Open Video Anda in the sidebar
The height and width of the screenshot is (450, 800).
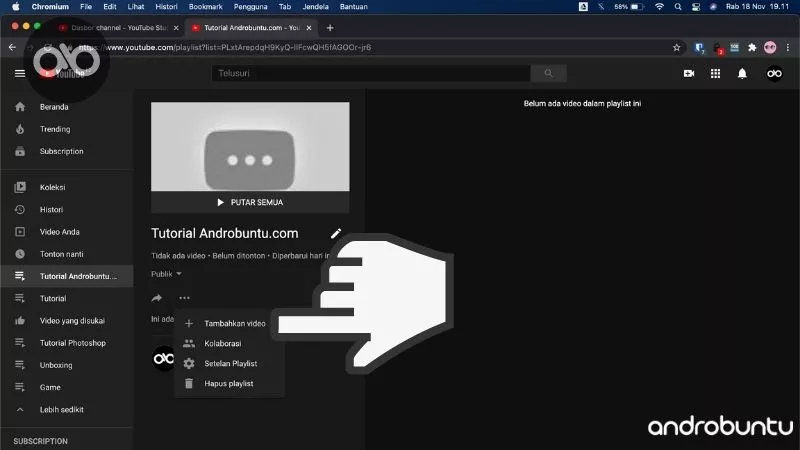point(60,232)
